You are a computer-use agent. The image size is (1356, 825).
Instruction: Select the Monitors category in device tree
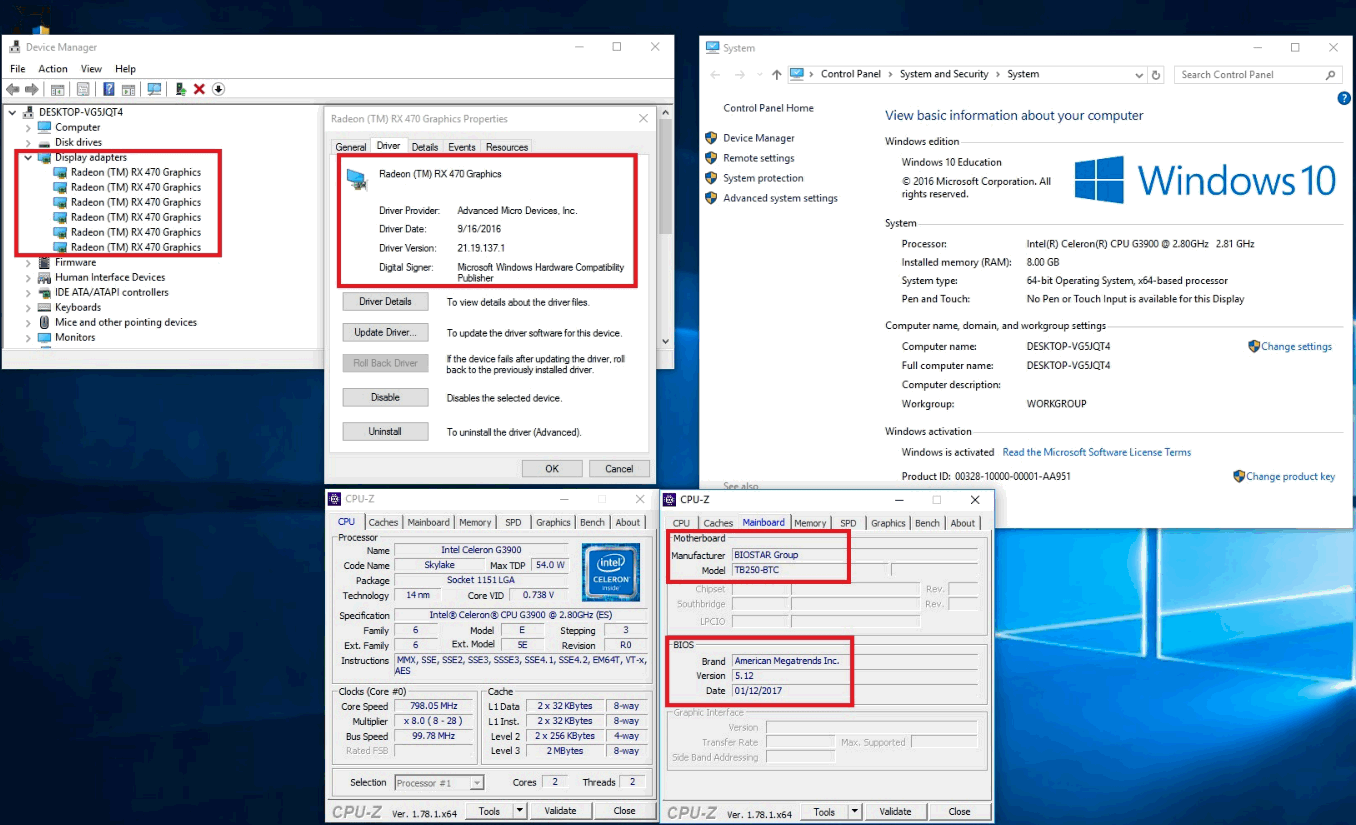[x=75, y=337]
